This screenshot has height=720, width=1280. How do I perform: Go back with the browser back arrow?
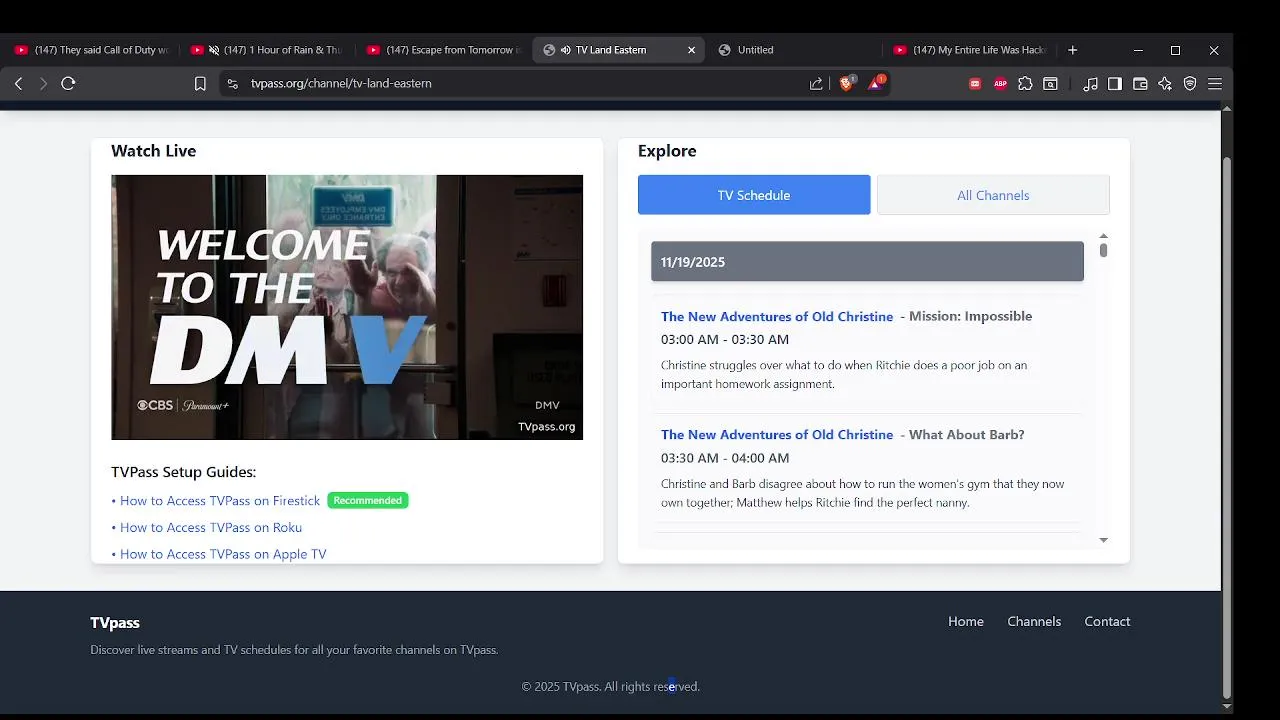pos(18,84)
